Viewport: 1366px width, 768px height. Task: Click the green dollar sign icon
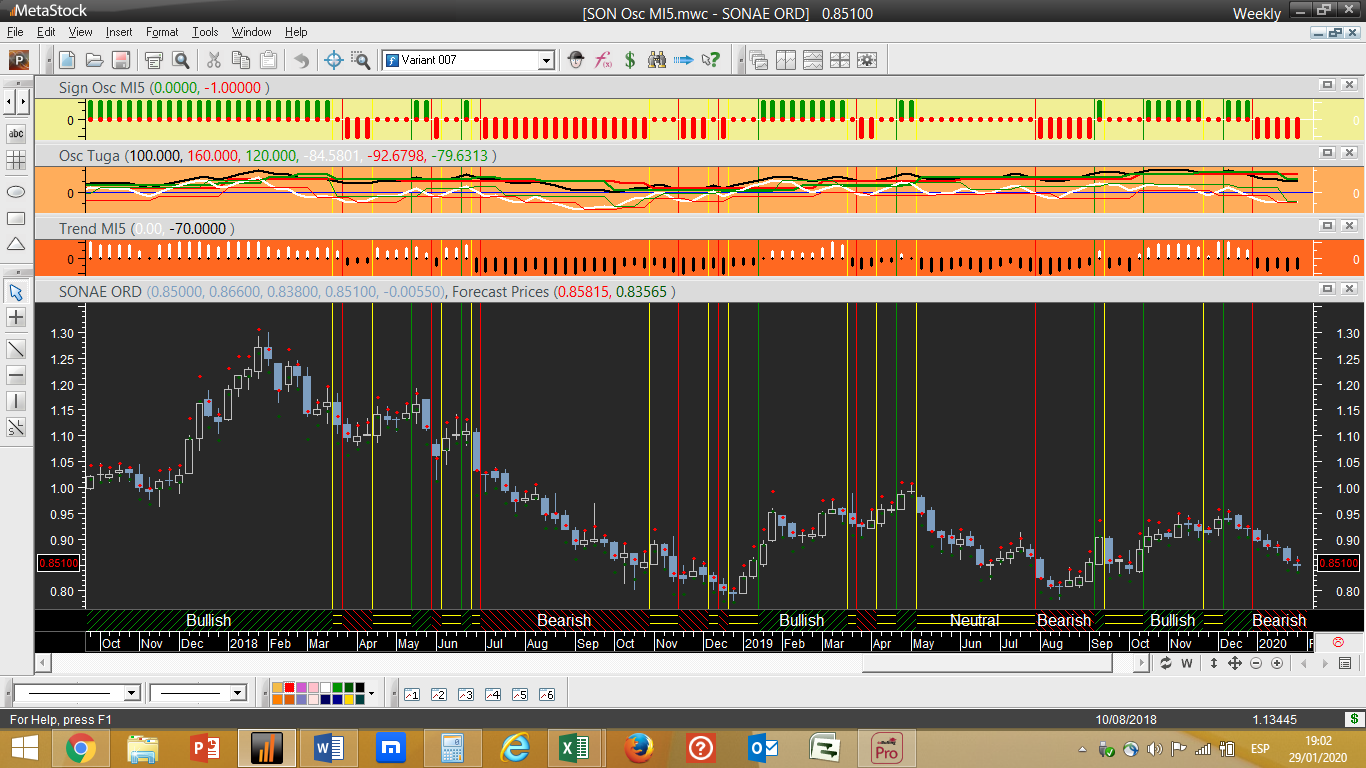630,60
